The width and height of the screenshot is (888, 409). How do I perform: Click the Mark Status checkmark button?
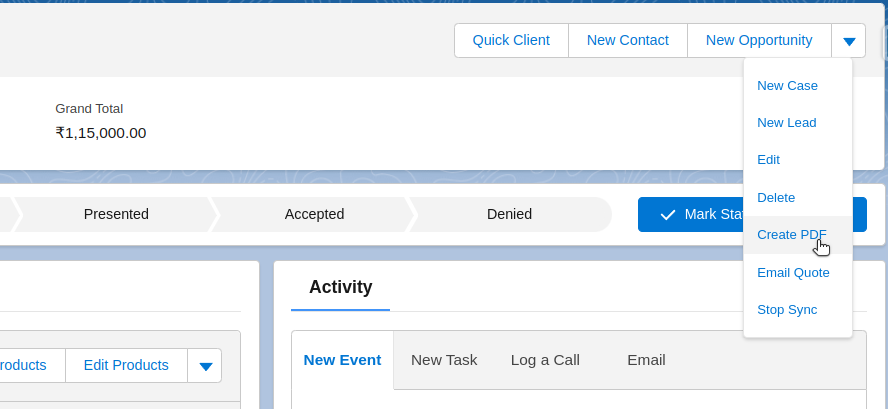pos(692,214)
